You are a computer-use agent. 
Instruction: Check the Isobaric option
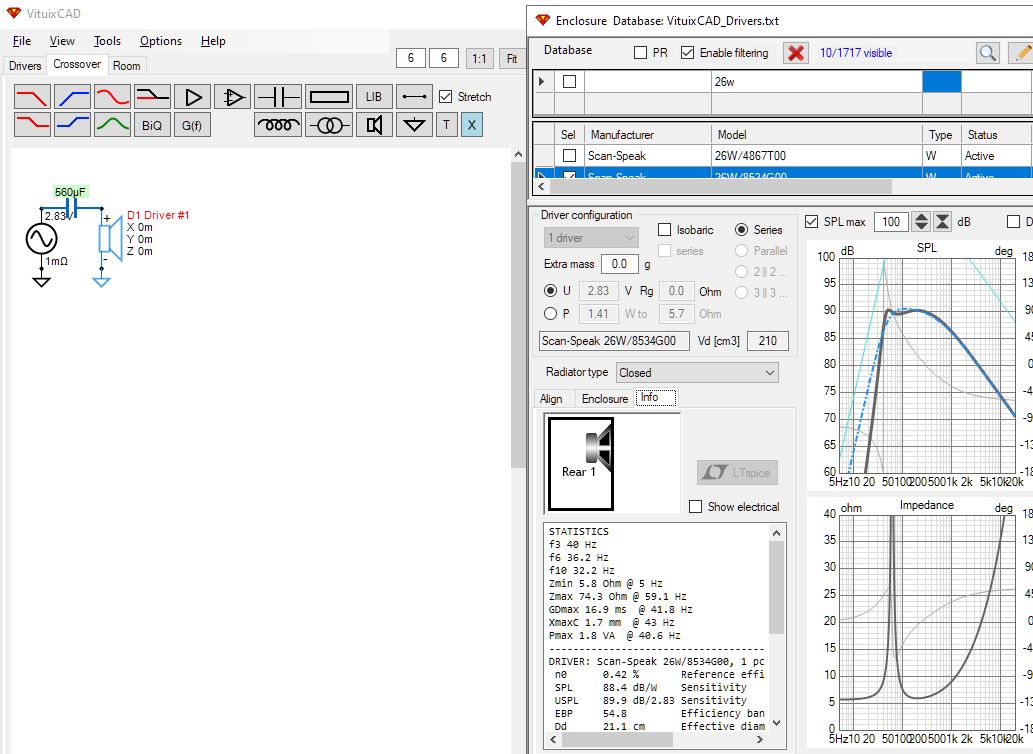(664, 230)
